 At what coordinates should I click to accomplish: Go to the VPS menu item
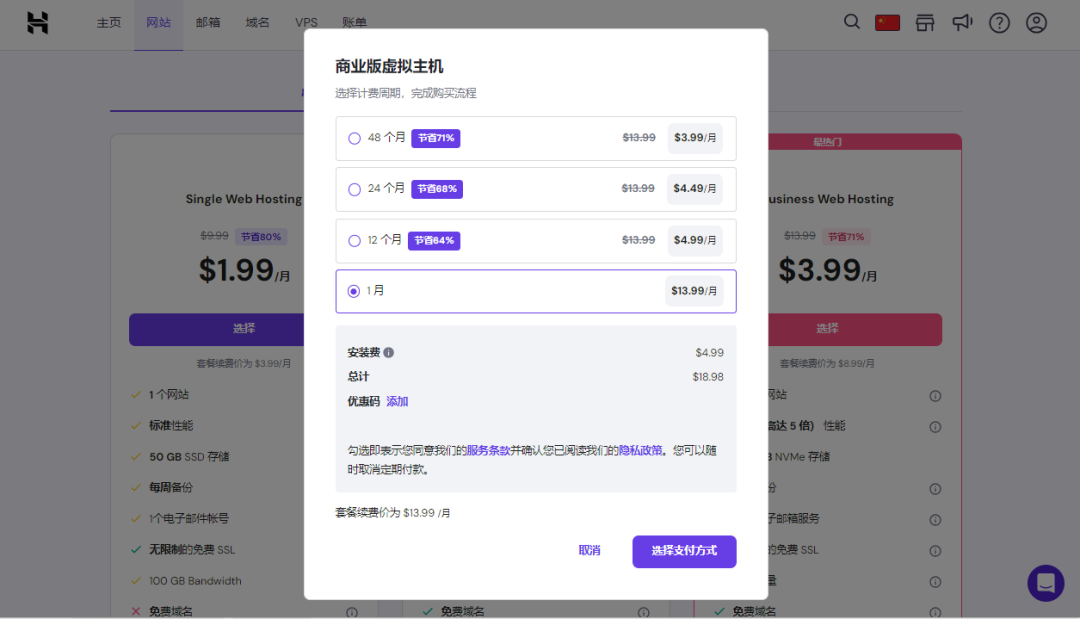tap(306, 23)
